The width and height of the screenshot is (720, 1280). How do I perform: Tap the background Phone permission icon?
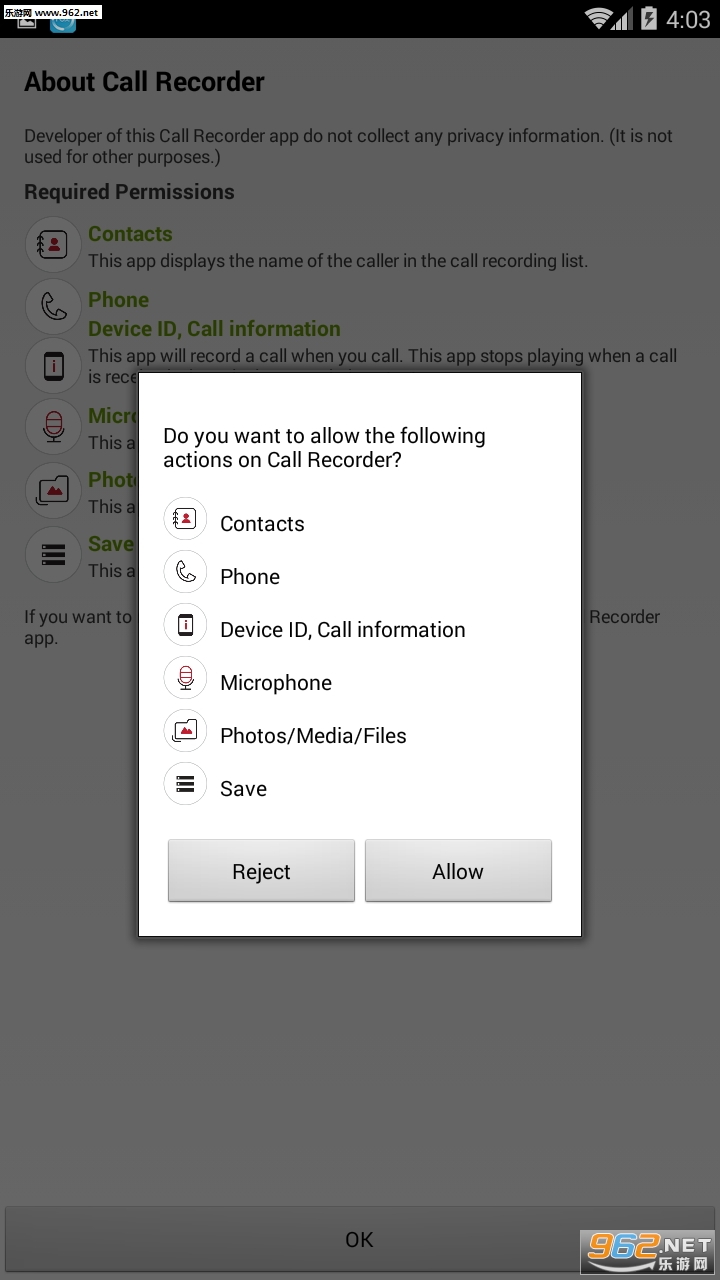52,306
